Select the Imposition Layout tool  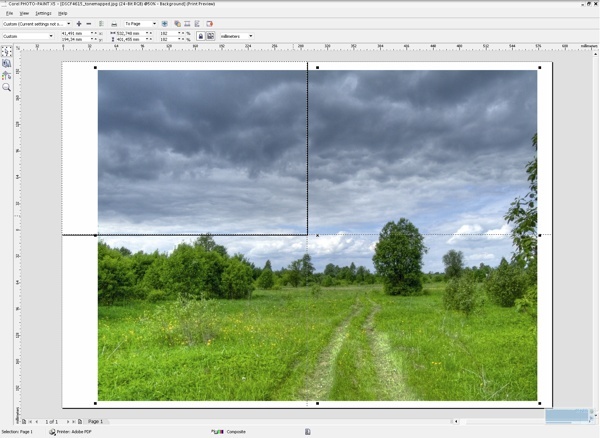[x=7, y=63]
